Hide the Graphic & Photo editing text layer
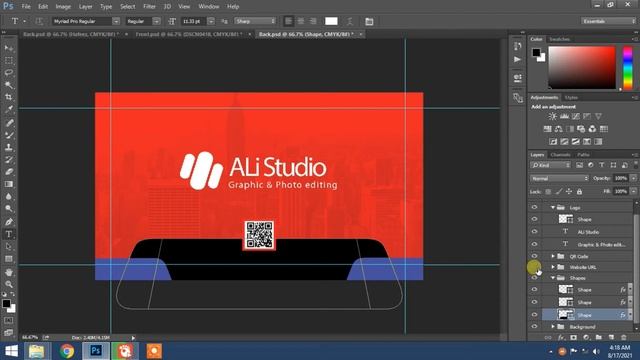640x360 pixels. [534, 244]
